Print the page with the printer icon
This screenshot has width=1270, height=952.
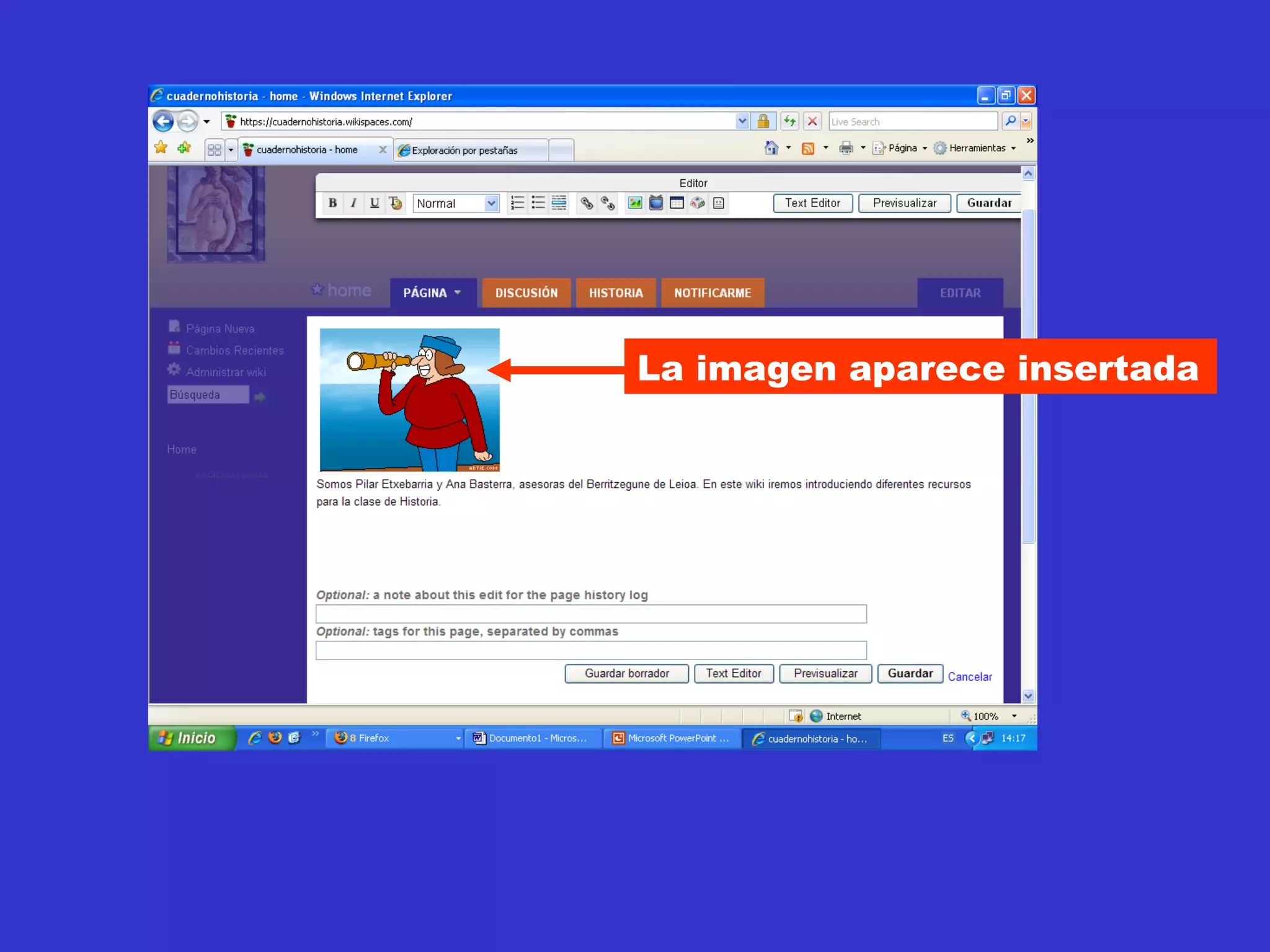click(x=846, y=148)
